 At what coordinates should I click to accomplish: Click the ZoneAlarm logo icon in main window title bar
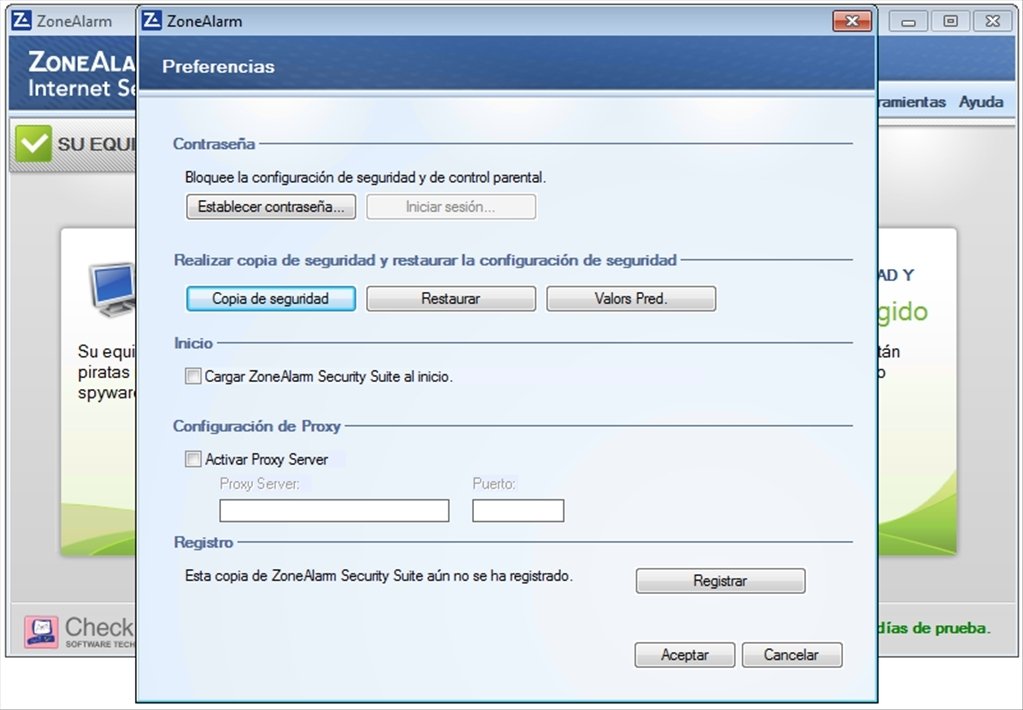pyautogui.click(x=22, y=20)
